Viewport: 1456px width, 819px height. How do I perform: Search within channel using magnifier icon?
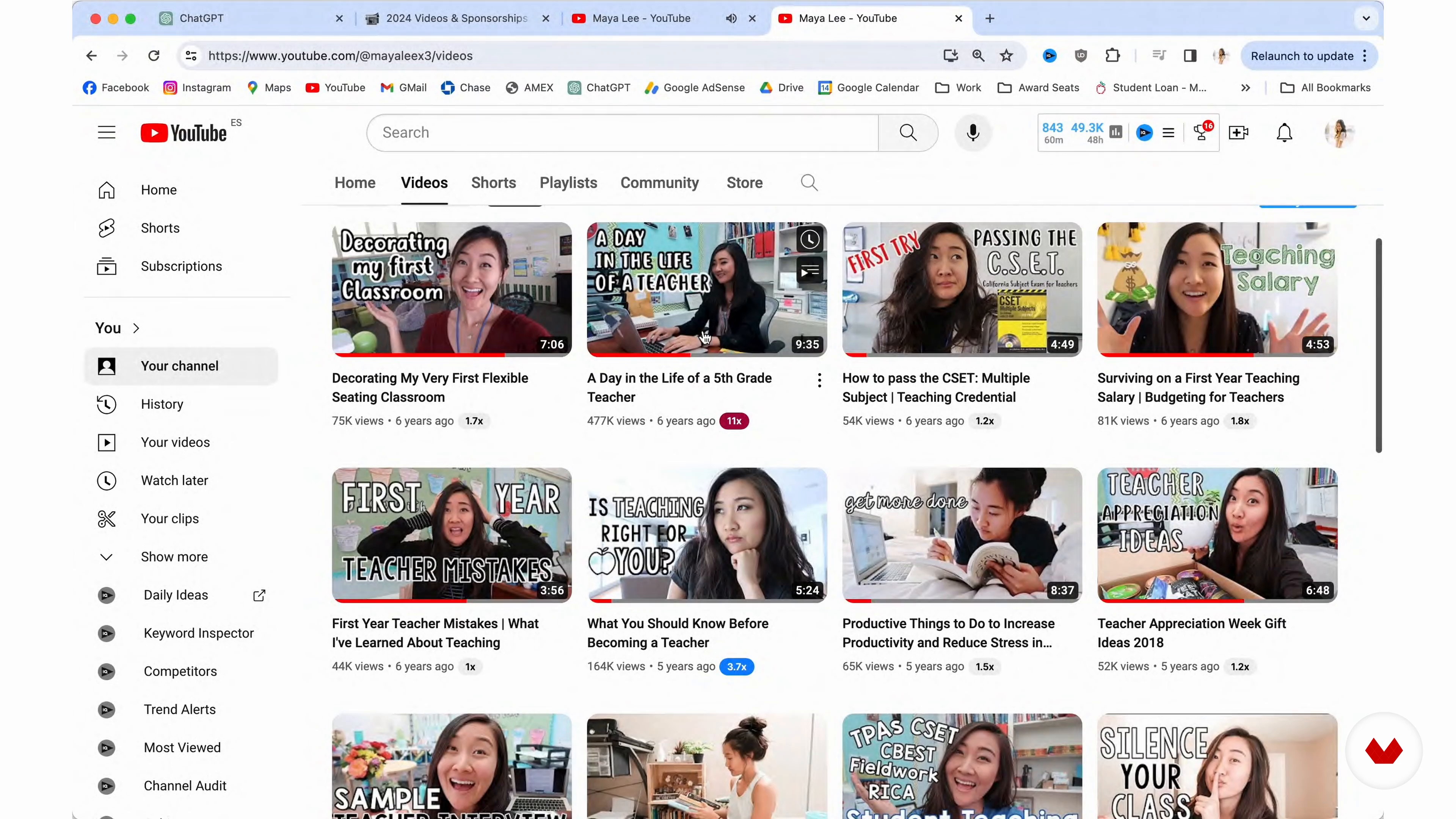pos(810,182)
